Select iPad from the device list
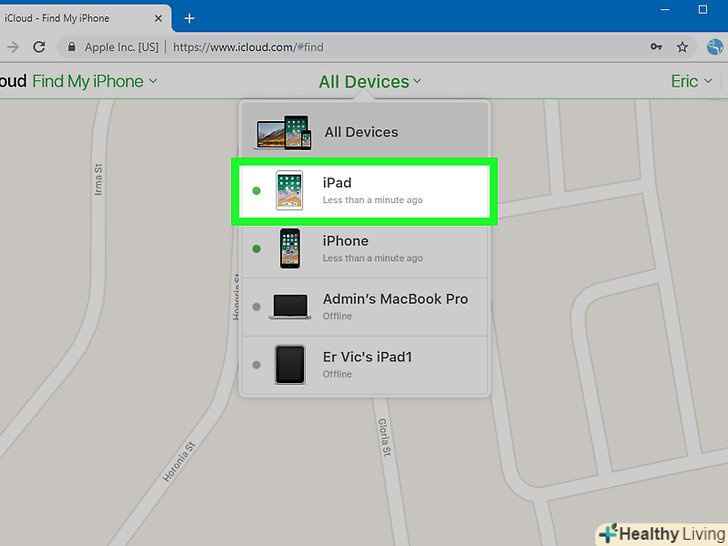This screenshot has width=728, height=546. pyautogui.click(x=364, y=191)
